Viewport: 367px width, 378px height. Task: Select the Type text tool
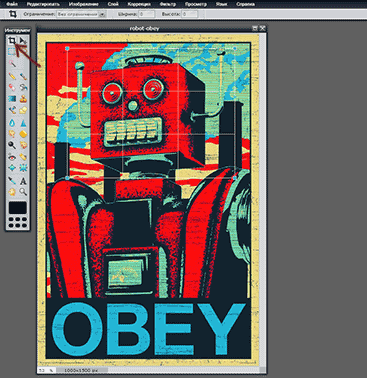point(23,181)
